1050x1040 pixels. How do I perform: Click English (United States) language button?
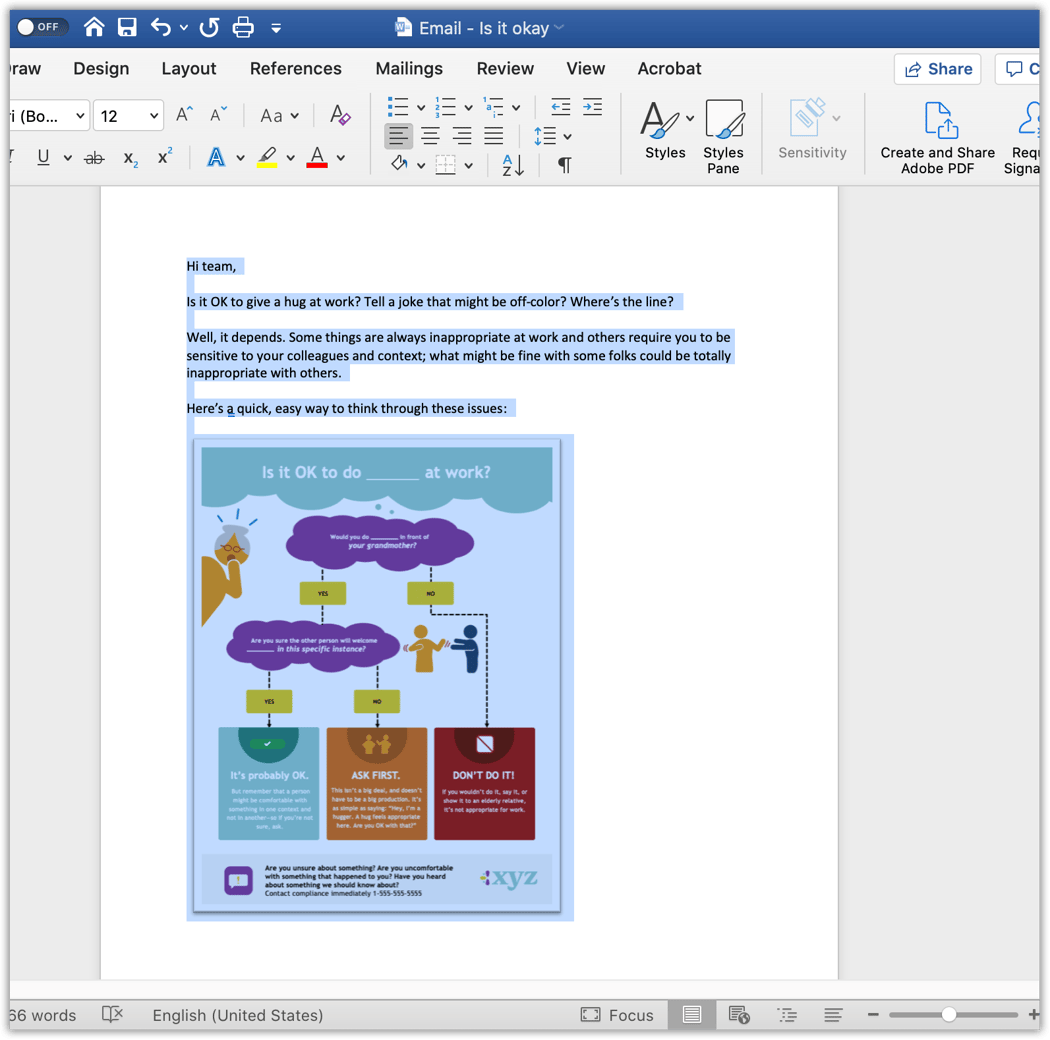[x=237, y=1015]
